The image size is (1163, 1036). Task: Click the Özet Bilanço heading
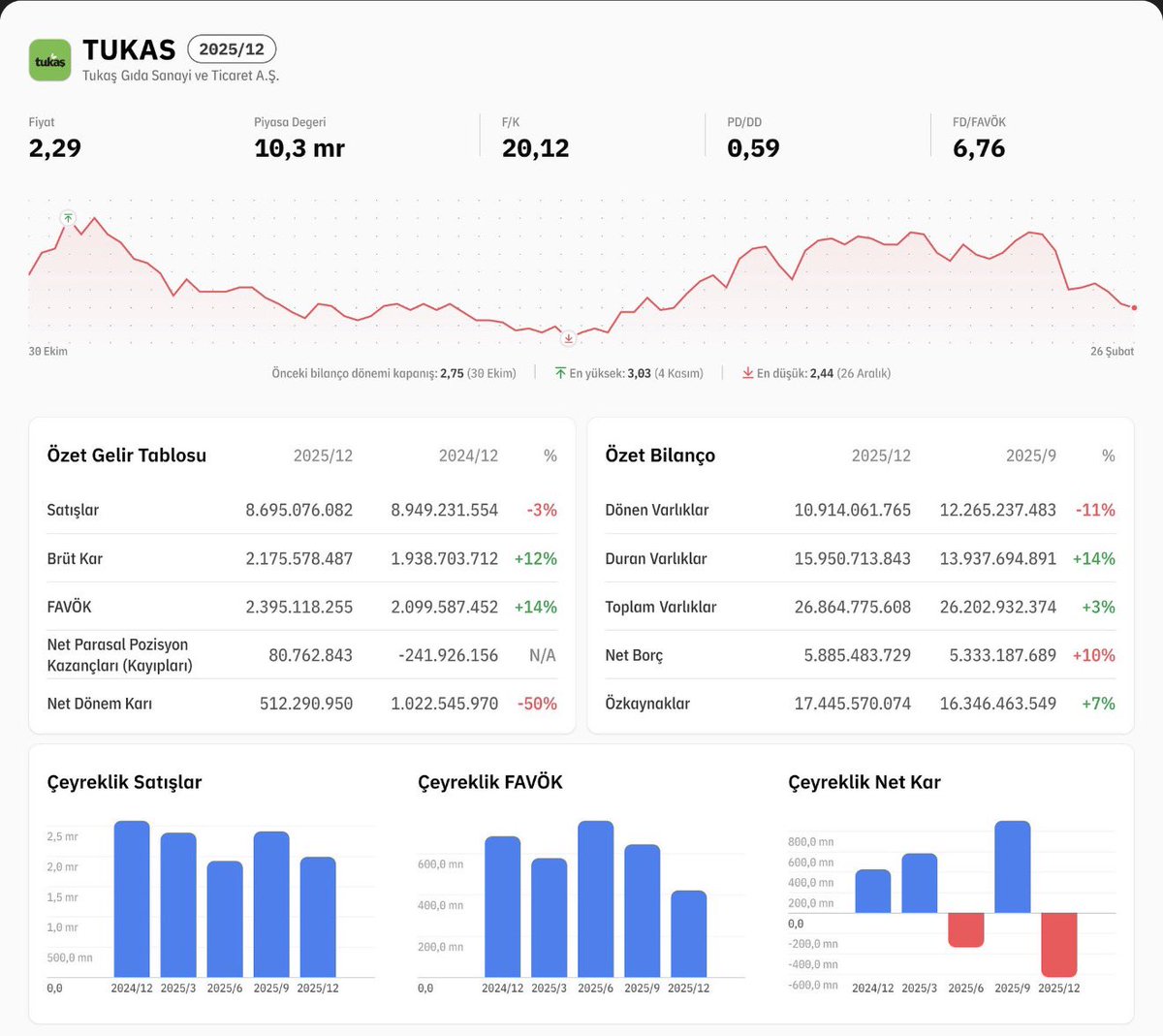click(660, 455)
